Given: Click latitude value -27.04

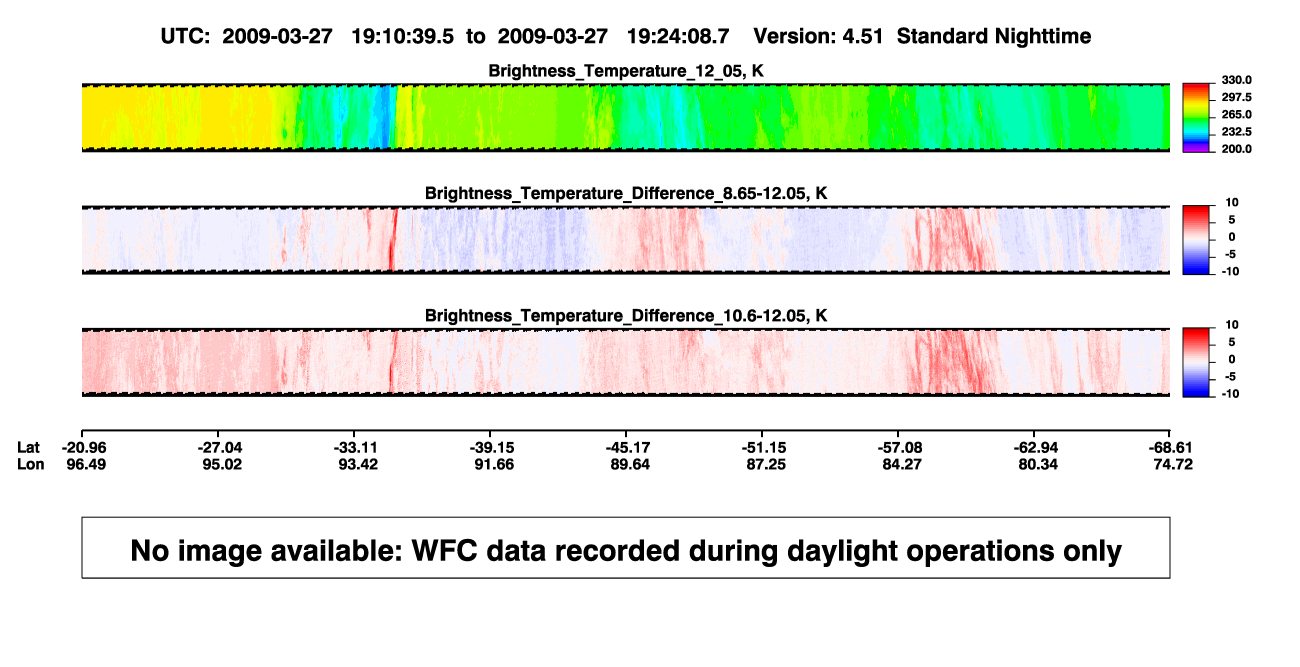Looking at the screenshot, I should 218,446.
